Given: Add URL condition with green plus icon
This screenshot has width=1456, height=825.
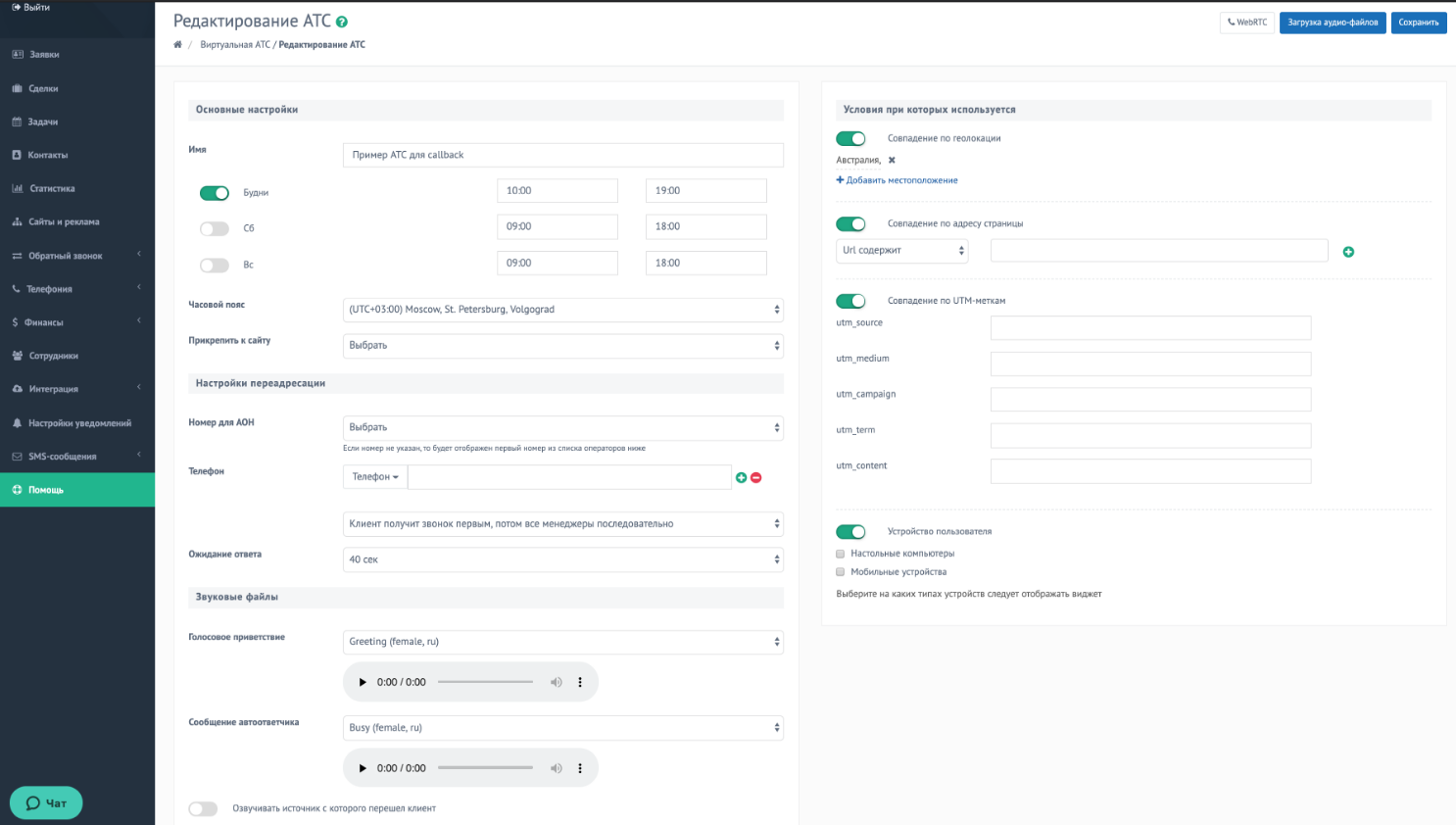Looking at the screenshot, I should (x=1348, y=252).
